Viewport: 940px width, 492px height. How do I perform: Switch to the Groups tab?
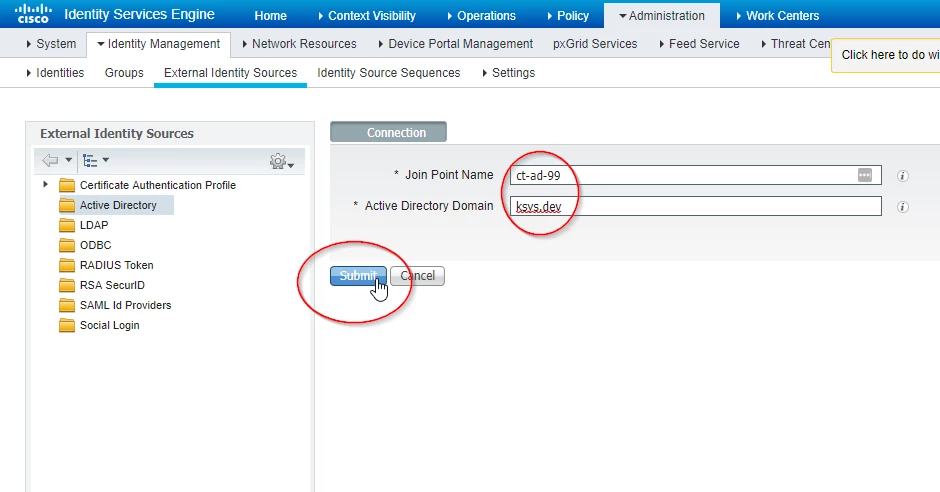click(124, 73)
